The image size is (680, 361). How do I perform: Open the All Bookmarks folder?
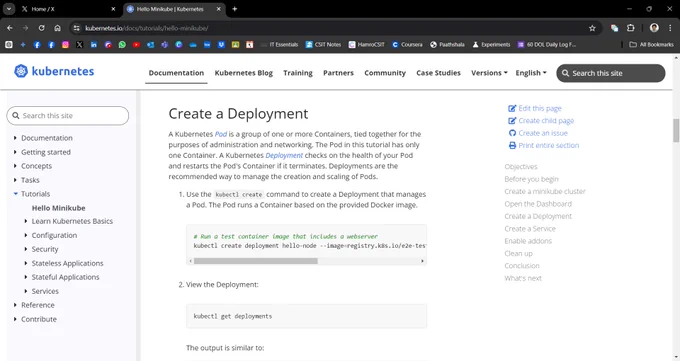(651, 45)
